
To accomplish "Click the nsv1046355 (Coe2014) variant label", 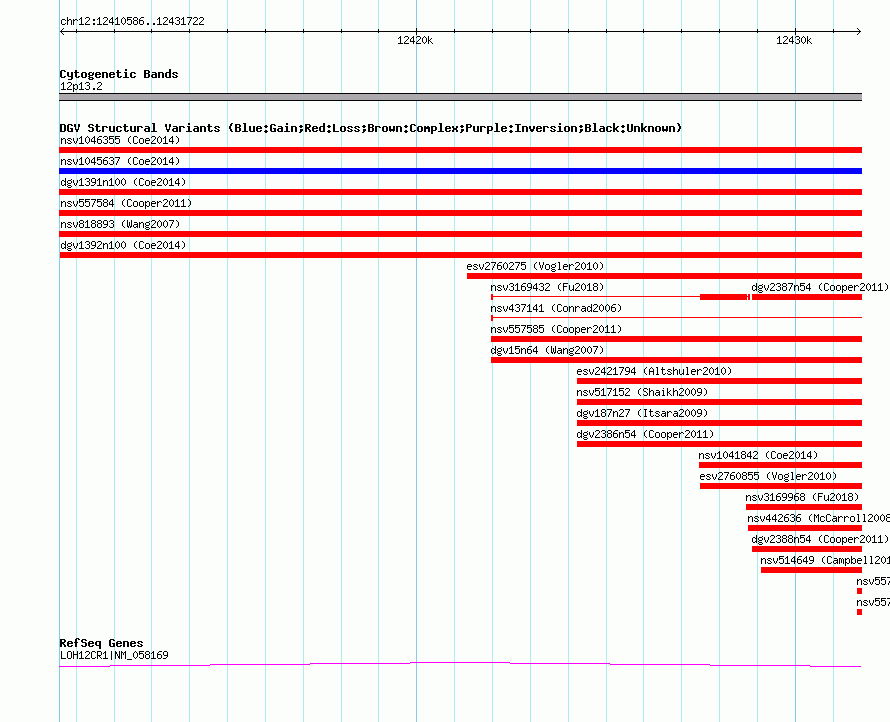I will [x=120, y=140].
